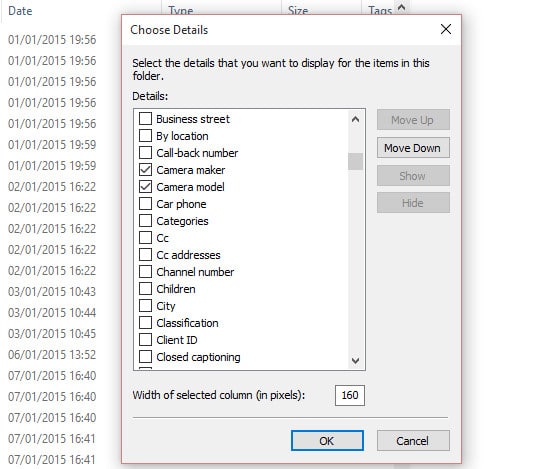The width and height of the screenshot is (546, 469).
Task: Click the details list scroll up arrow
Action: (355, 120)
